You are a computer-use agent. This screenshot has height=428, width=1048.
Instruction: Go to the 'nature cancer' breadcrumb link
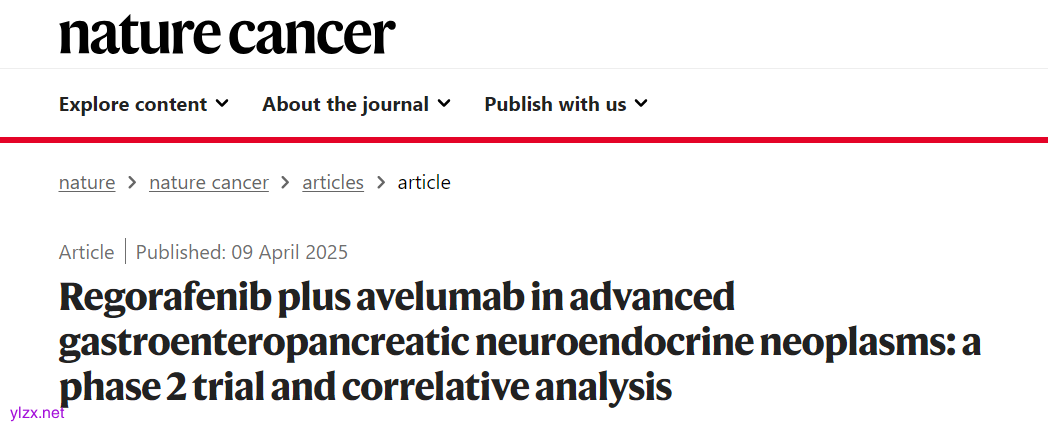[209, 182]
